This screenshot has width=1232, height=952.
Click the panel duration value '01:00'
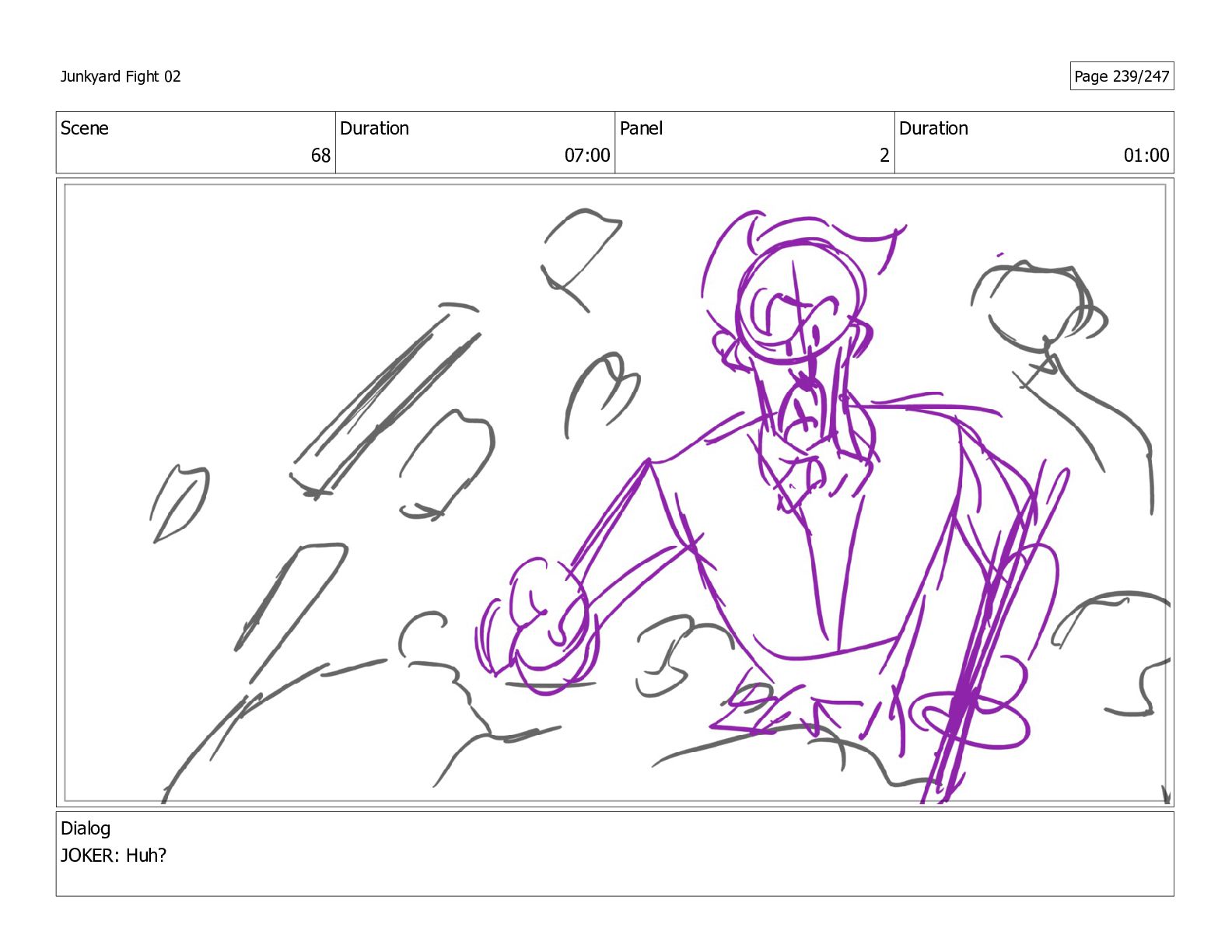click(1146, 156)
